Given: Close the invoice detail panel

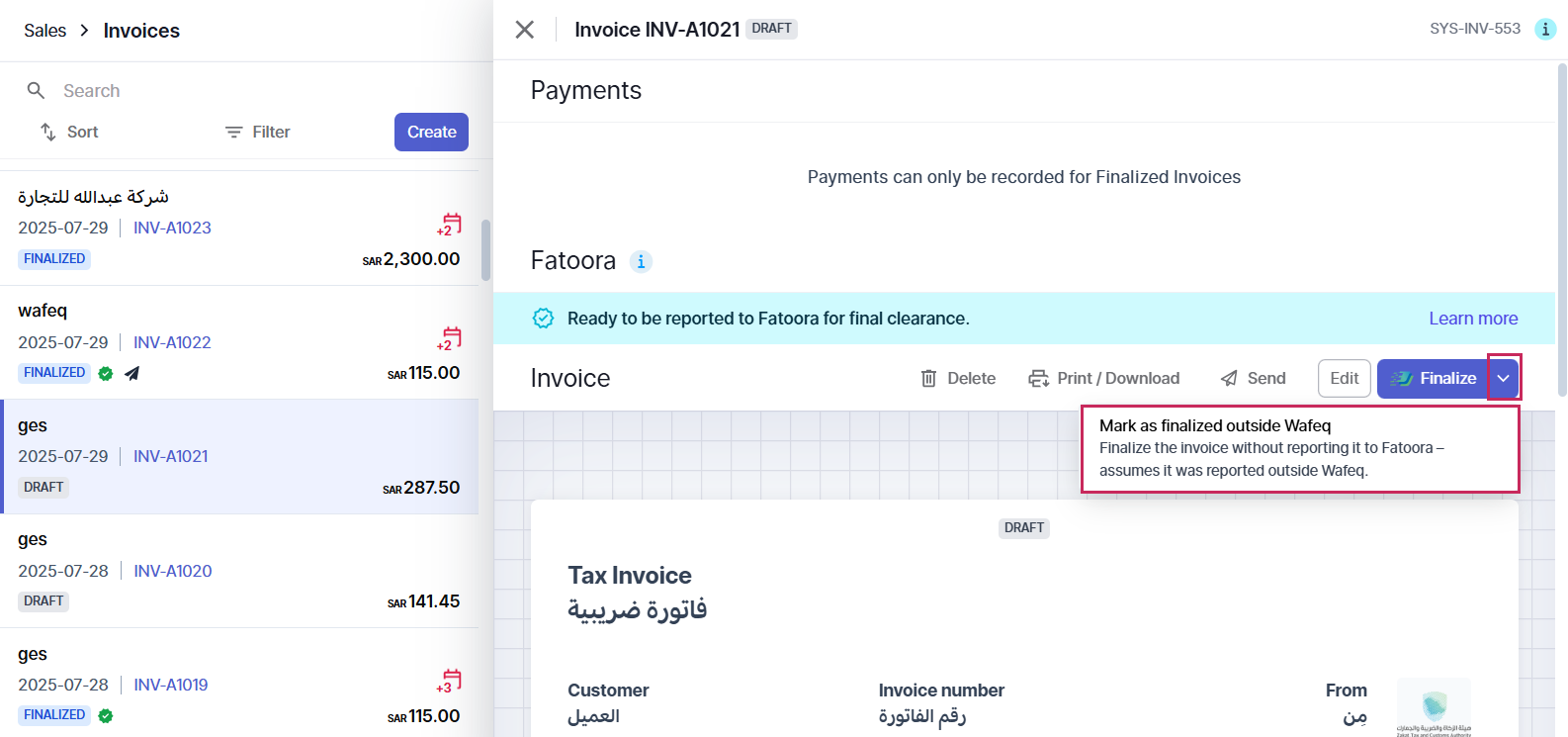Looking at the screenshot, I should click(525, 30).
